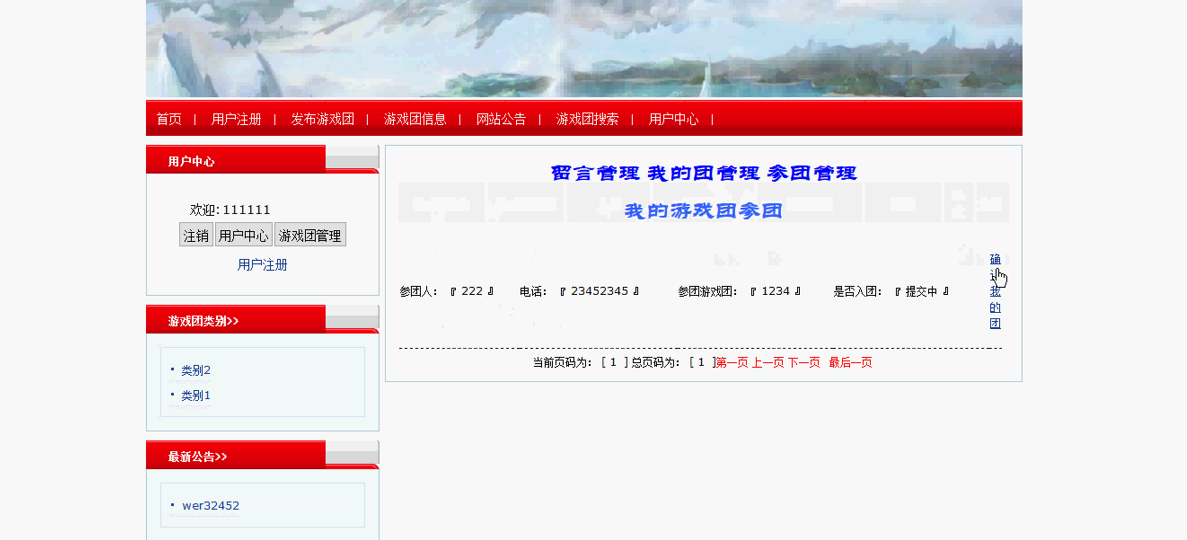The width and height of the screenshot is (1187, 540).
Task: Click the 游戏团管理 button
Action: pos(310,235)
